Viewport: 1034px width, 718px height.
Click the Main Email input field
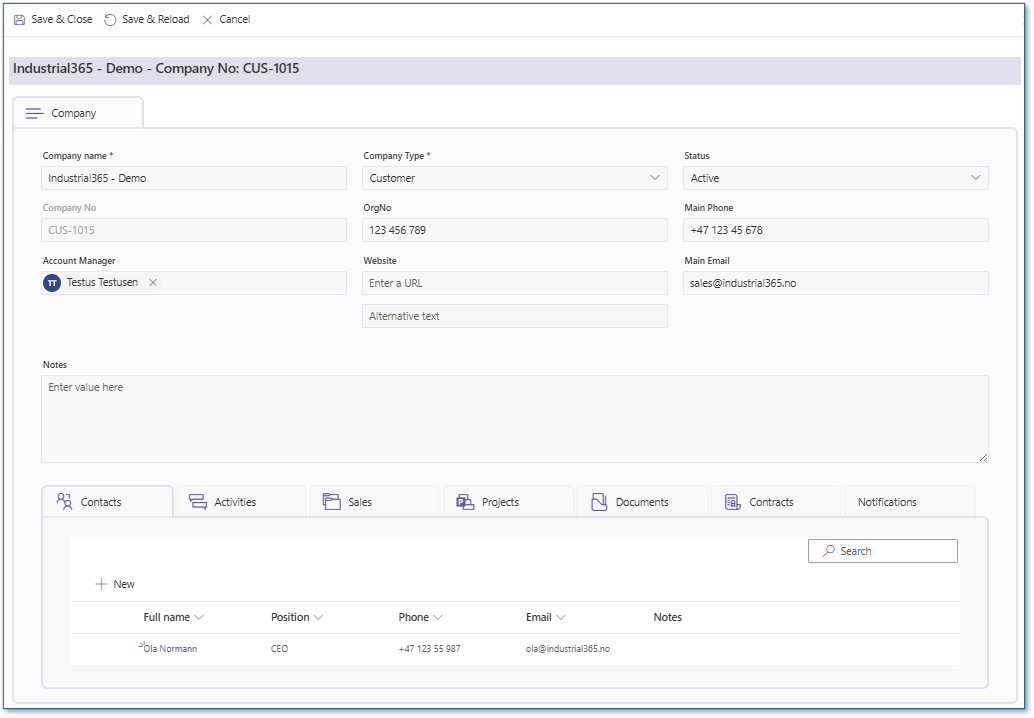pos(836,283)
